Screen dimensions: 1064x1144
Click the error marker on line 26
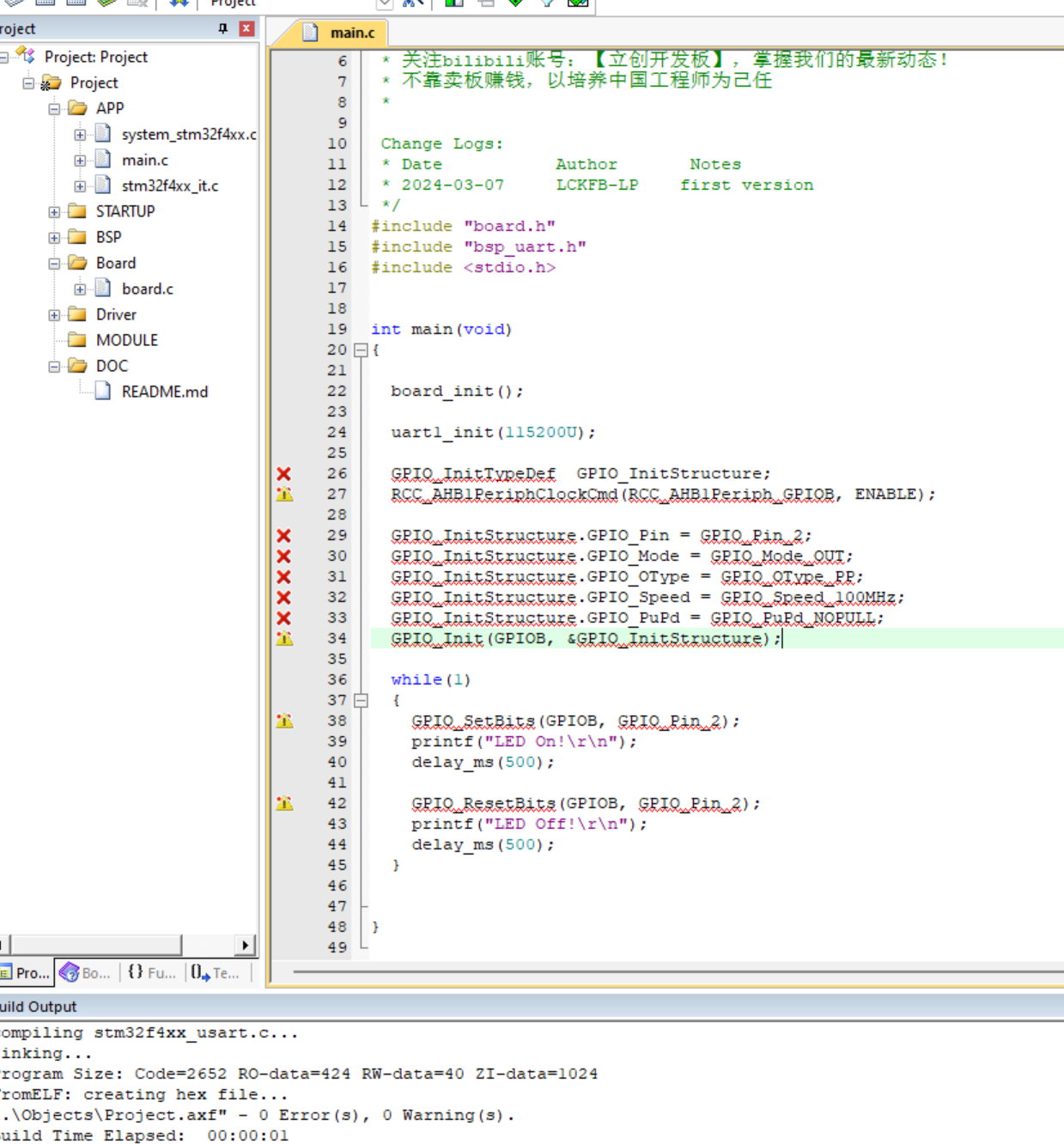click(283, 473)
